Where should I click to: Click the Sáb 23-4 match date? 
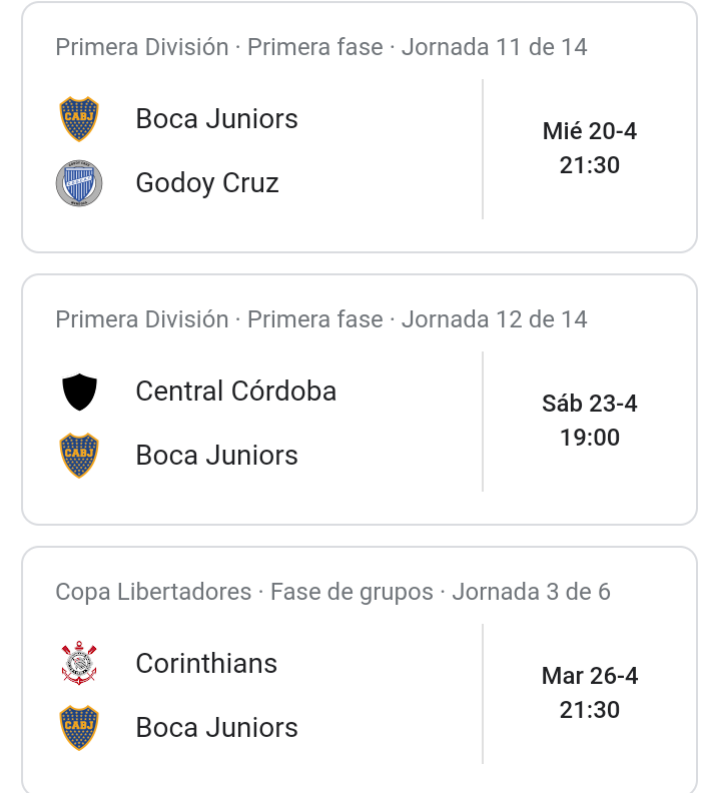590,404
